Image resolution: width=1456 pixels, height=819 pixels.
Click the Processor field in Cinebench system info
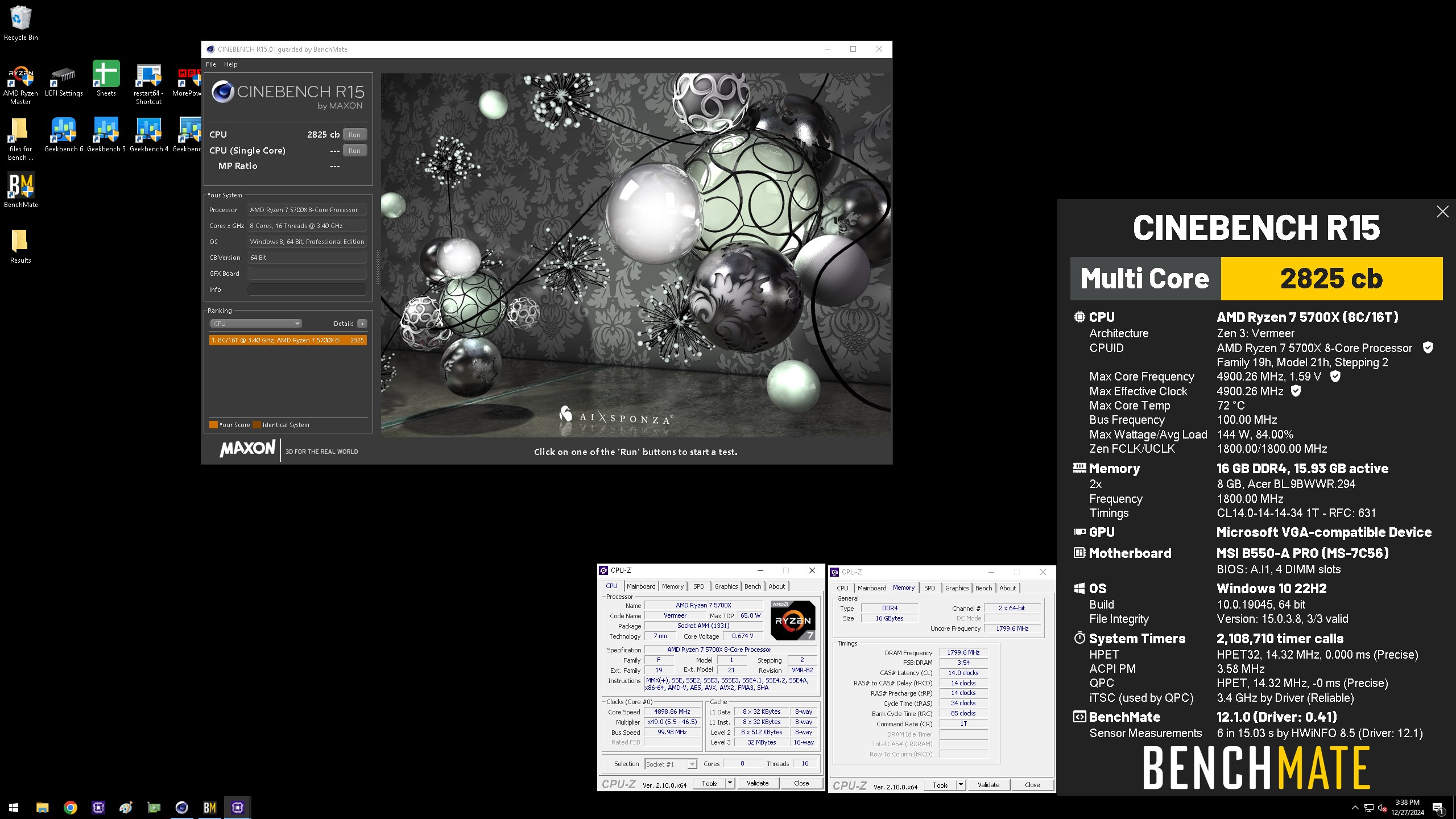pos(307,210)
